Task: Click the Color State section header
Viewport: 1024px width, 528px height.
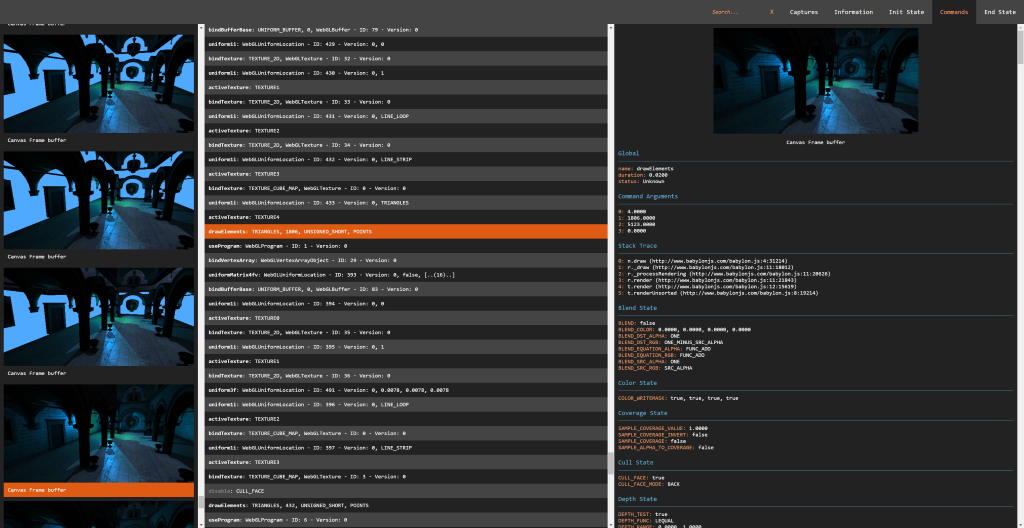Action: pyautogui.click(x=637, y=383)
